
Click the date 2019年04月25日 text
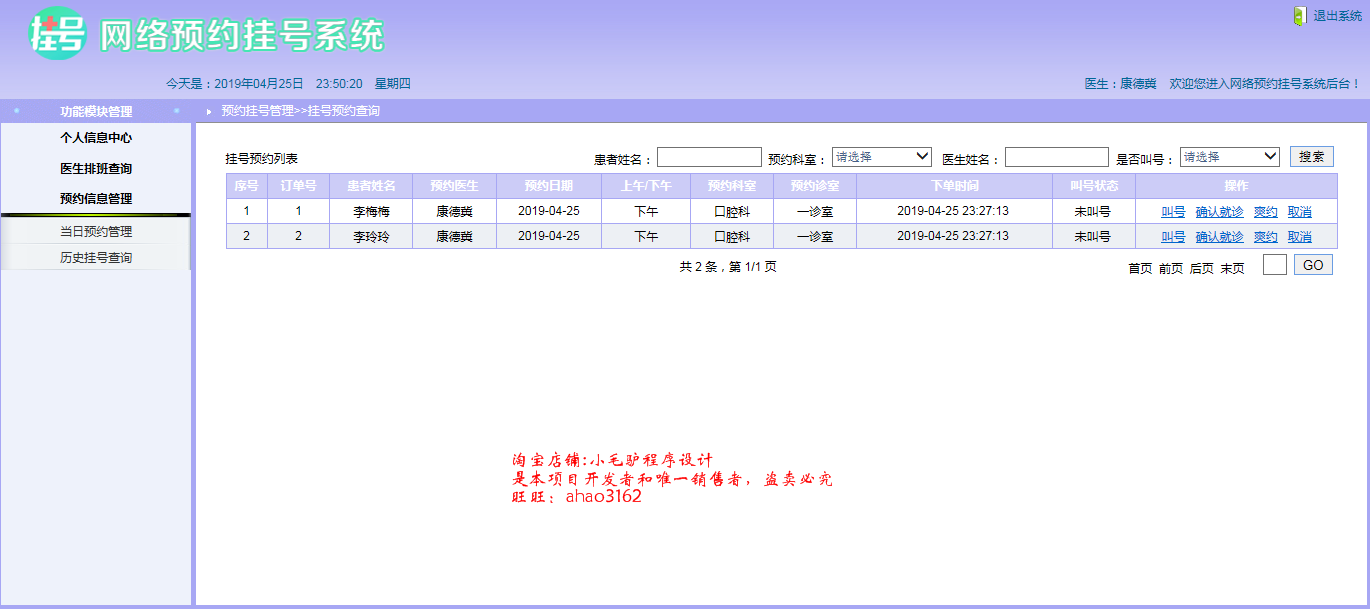tap(259, 84)
